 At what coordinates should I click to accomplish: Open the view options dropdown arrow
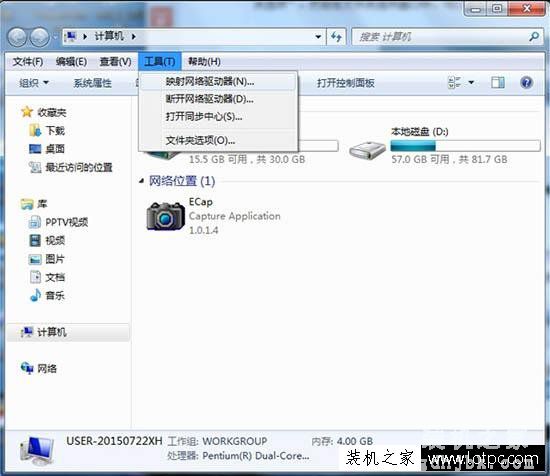click(471, 83)
